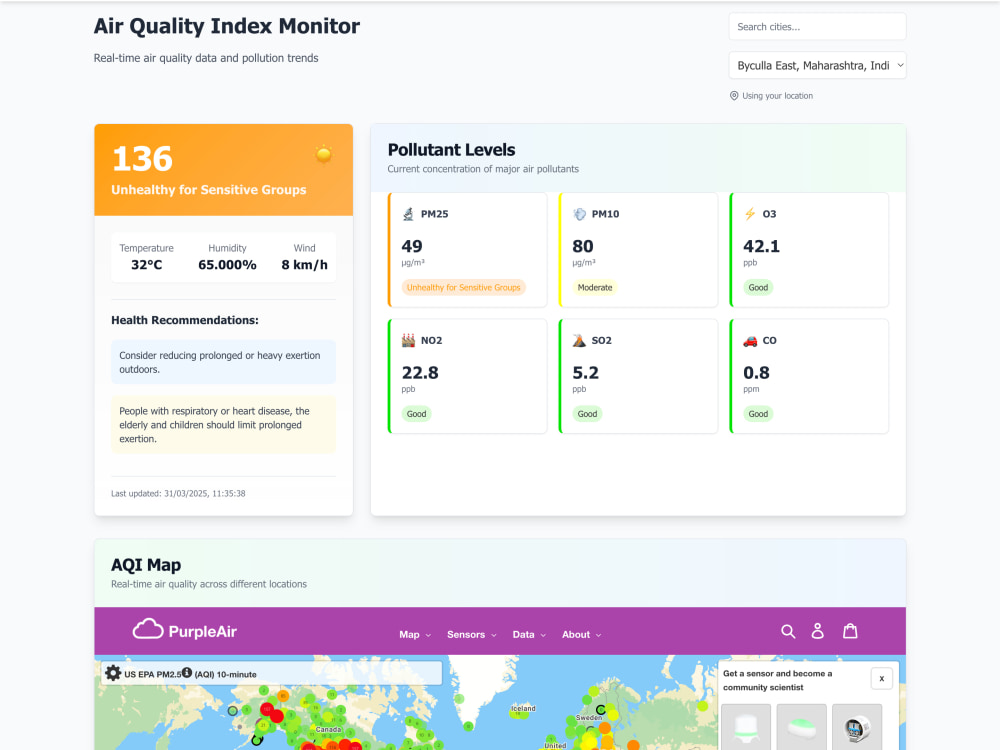Open map settings gear icon
Image resolution: width=1000 pixels, height=750 pixels.
point(113,673)
